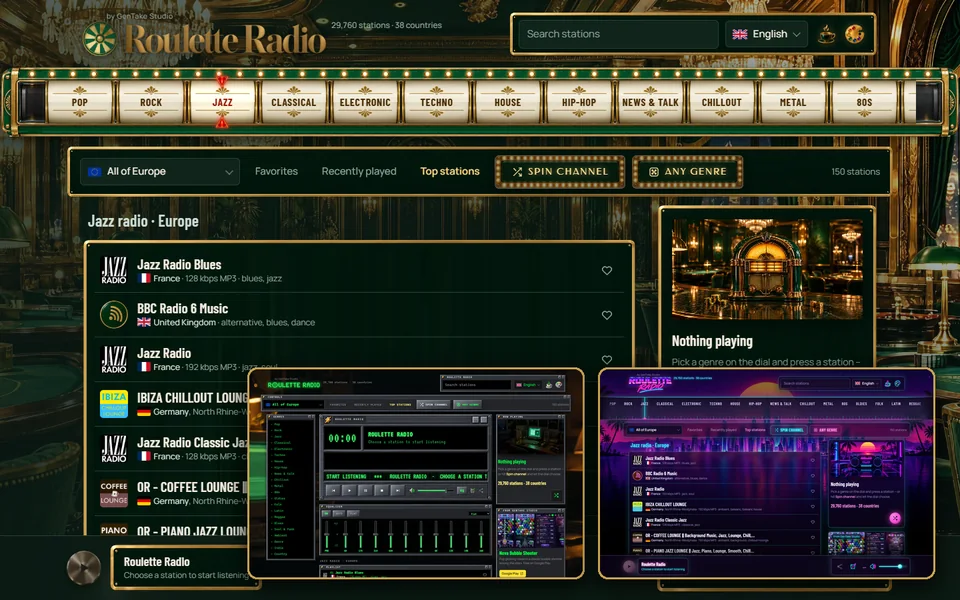960x600 pixels.
Task: Click the play button in synthwave preview player
Action: [629, 566]
